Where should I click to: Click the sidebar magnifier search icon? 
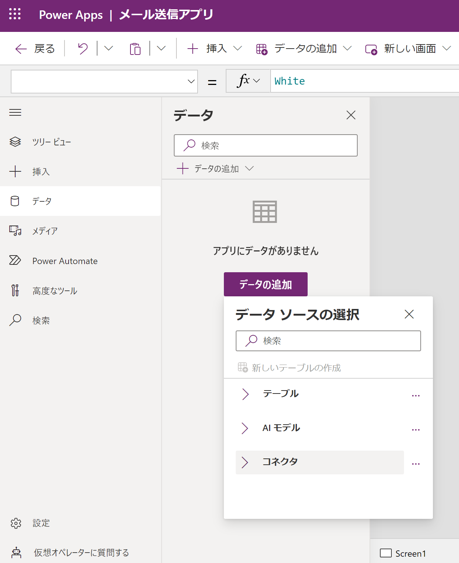15,320
